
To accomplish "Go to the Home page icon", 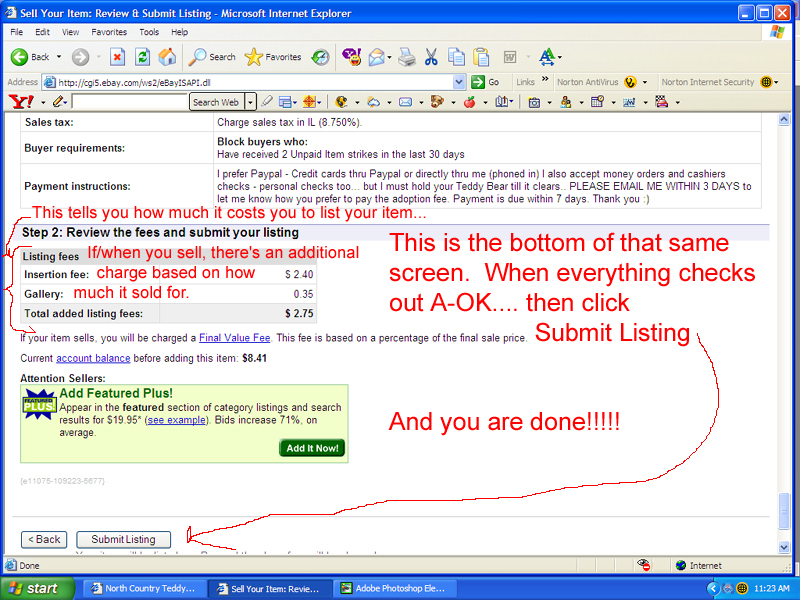I will point(167,57).
